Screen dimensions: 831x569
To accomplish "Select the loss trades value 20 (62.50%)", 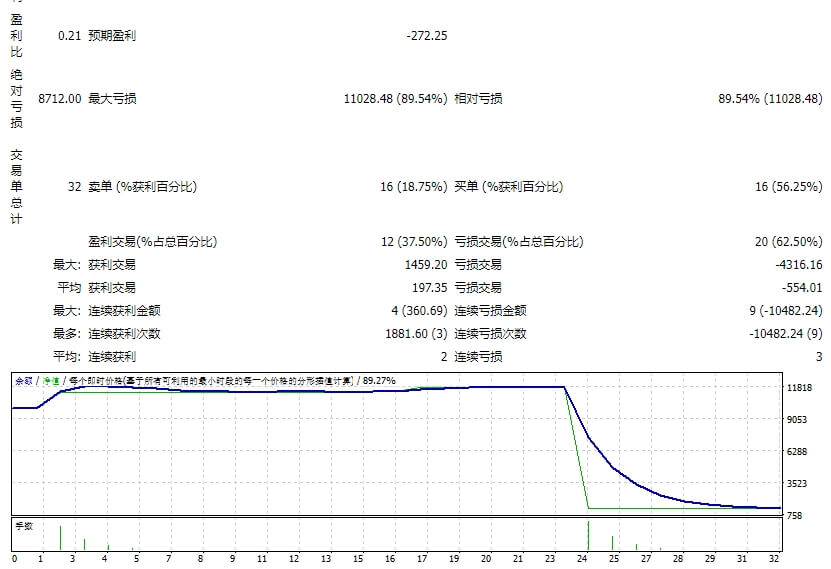I will click(x=789, y=242).
